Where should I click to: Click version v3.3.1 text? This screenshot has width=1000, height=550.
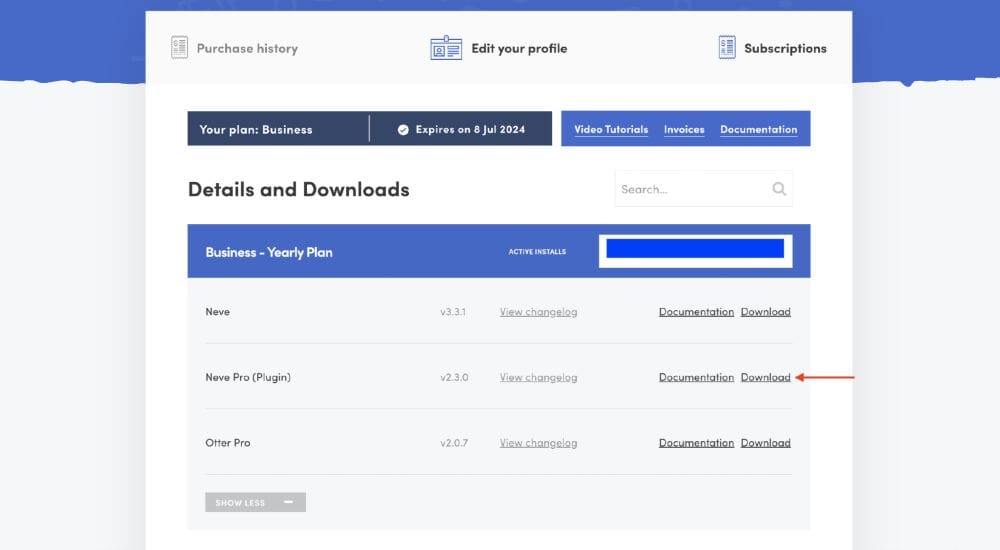click(453, 312)
